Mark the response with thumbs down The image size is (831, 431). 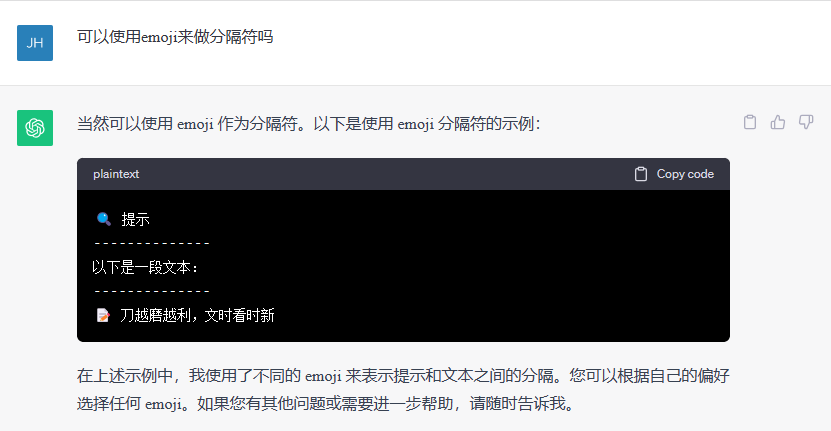click(x=806, y=122)
